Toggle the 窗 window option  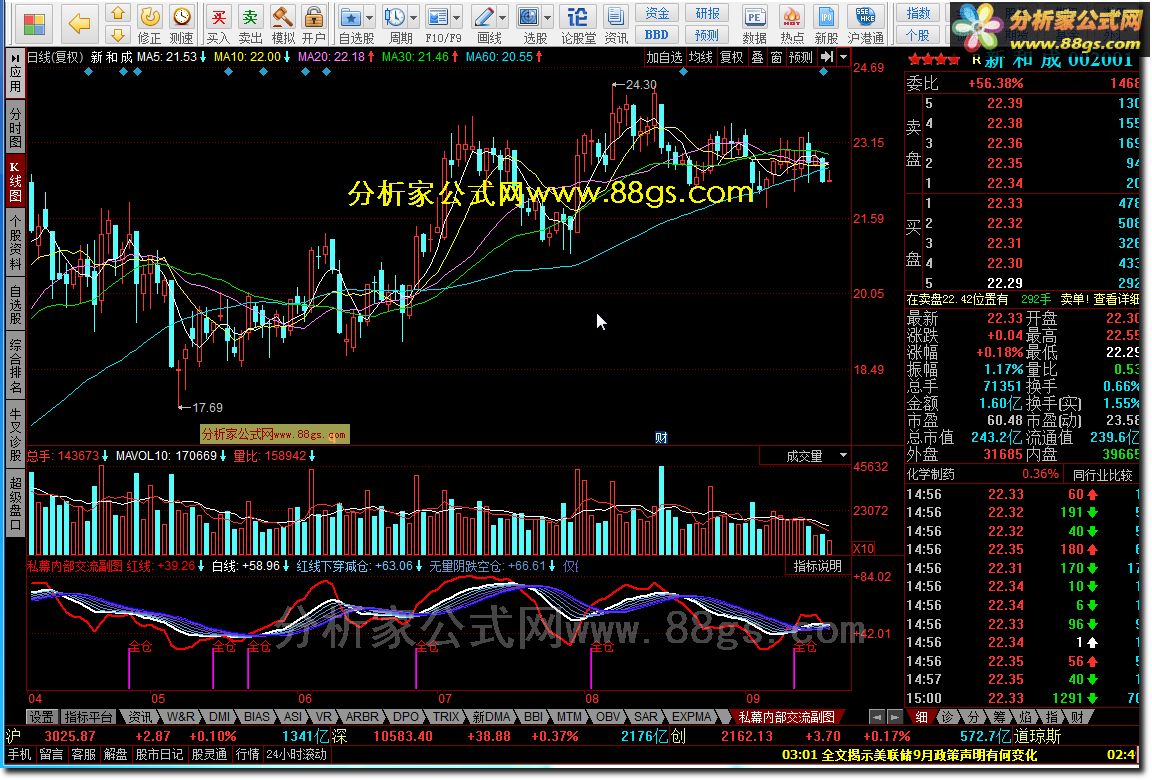[x=777, y=57]
